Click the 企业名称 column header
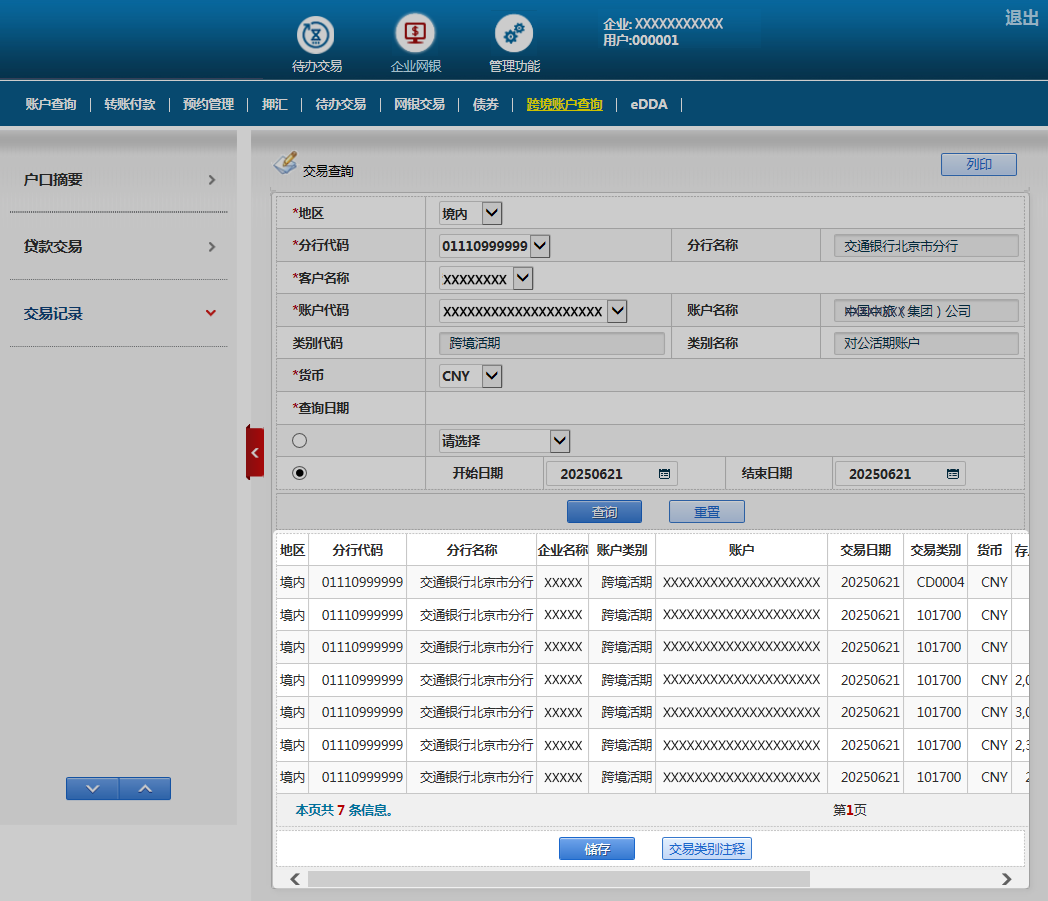The width and height of the screenshot is (1048, 901). coord(563,550)
